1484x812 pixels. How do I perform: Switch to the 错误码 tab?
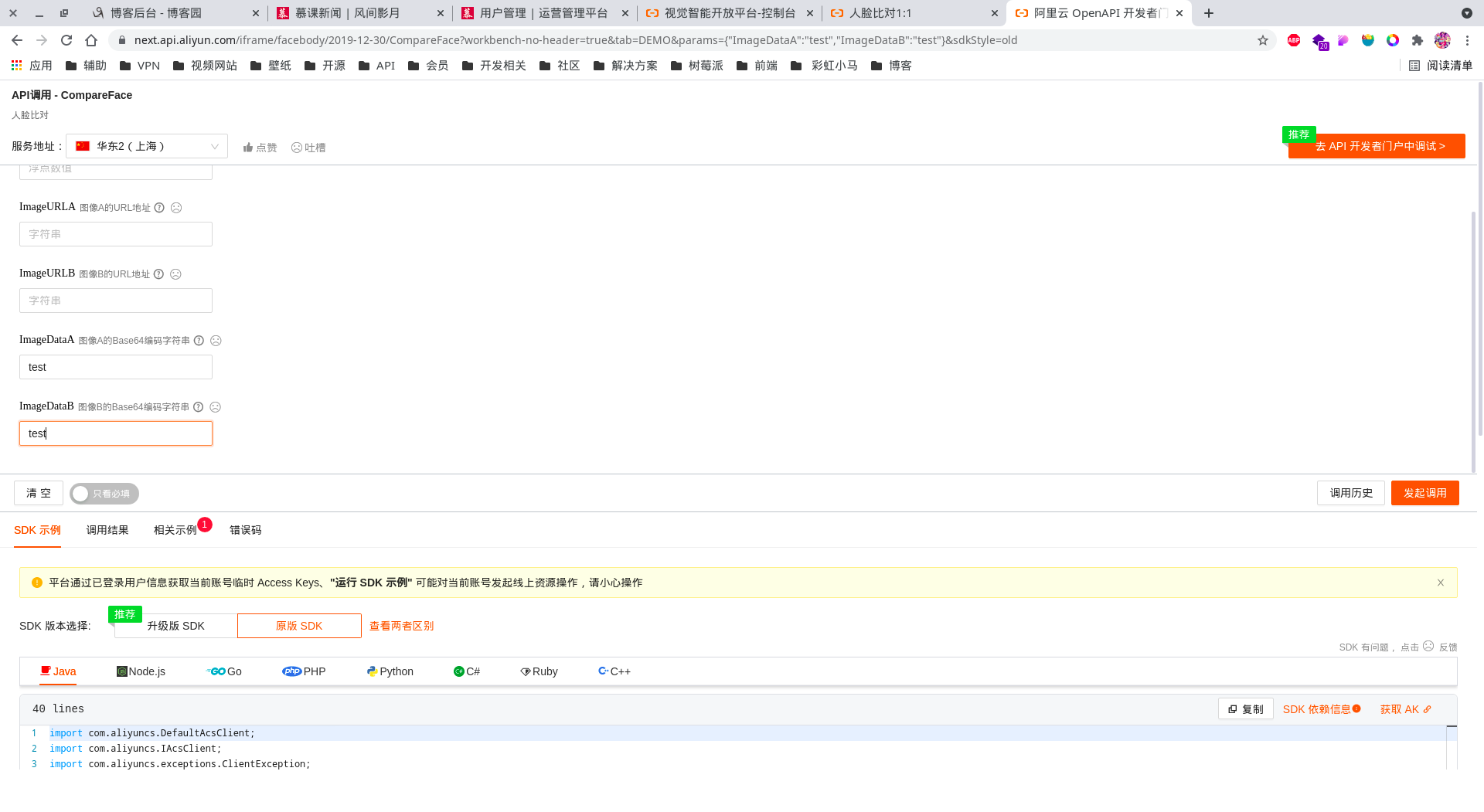pyautogui.click(x=245, y=530)
